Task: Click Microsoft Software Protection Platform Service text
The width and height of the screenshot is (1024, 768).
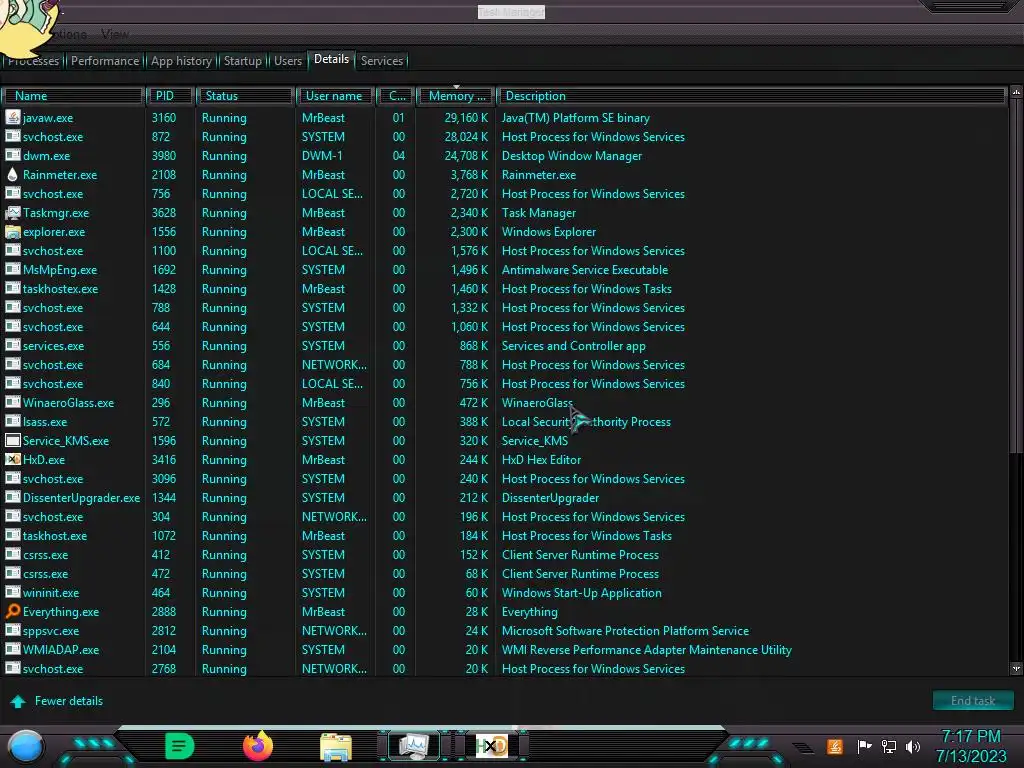Action: click(x=626, y=631)
